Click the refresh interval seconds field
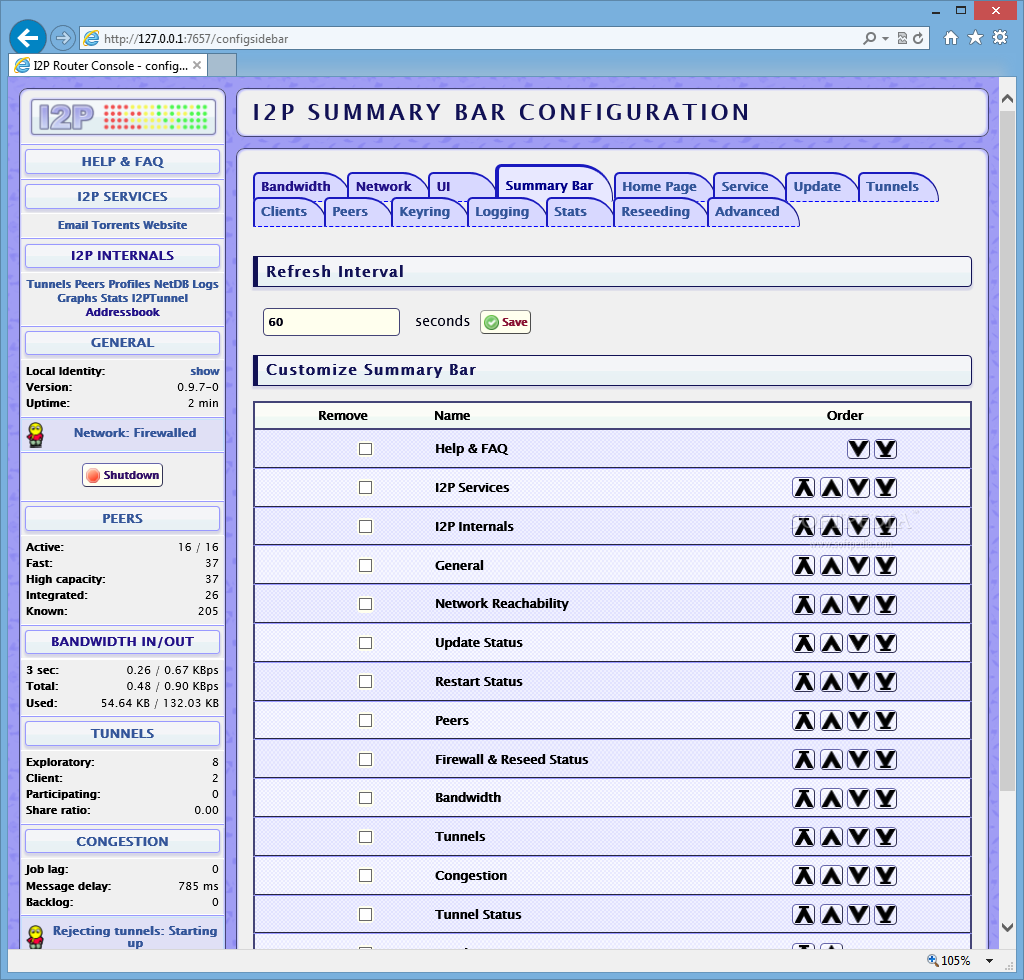1024x980 pixels. [x=331, y=322]
